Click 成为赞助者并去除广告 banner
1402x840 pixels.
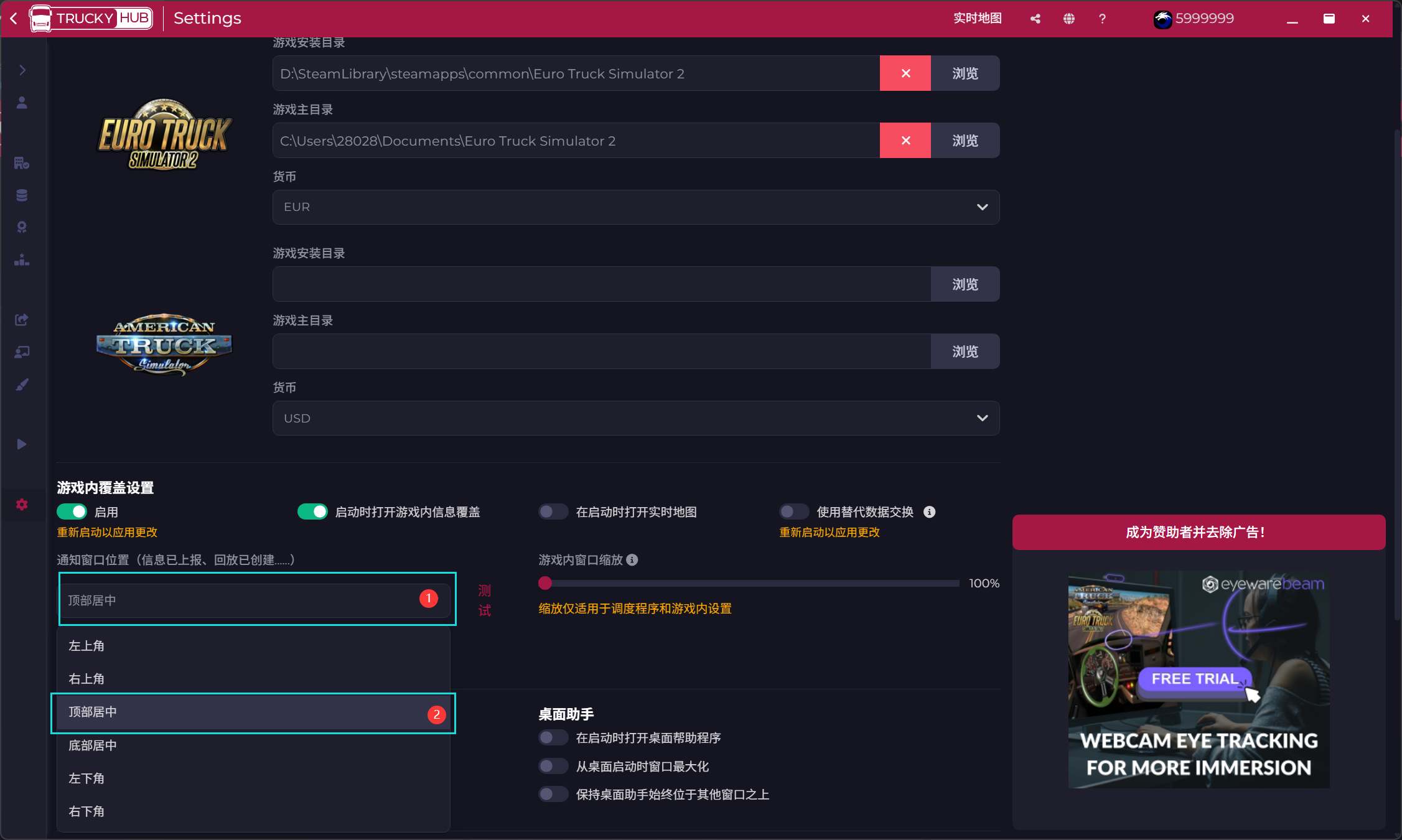pyautogui.click(x=1199, y=532)
